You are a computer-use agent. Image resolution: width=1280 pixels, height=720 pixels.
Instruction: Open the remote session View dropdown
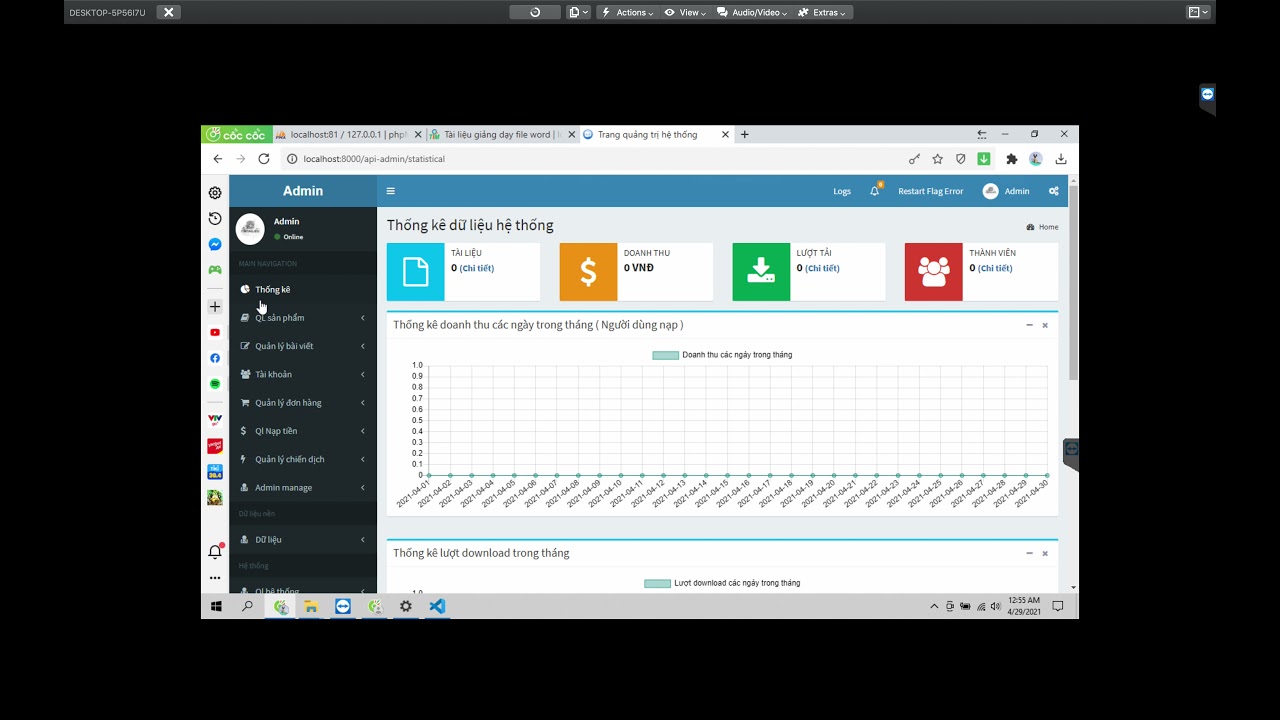click(685, 13)
